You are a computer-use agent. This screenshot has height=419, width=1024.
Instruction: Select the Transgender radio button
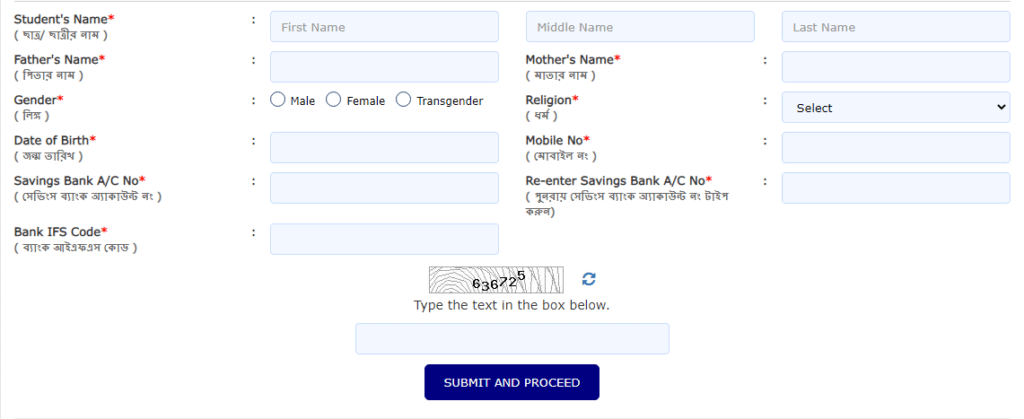coord(404,100)
